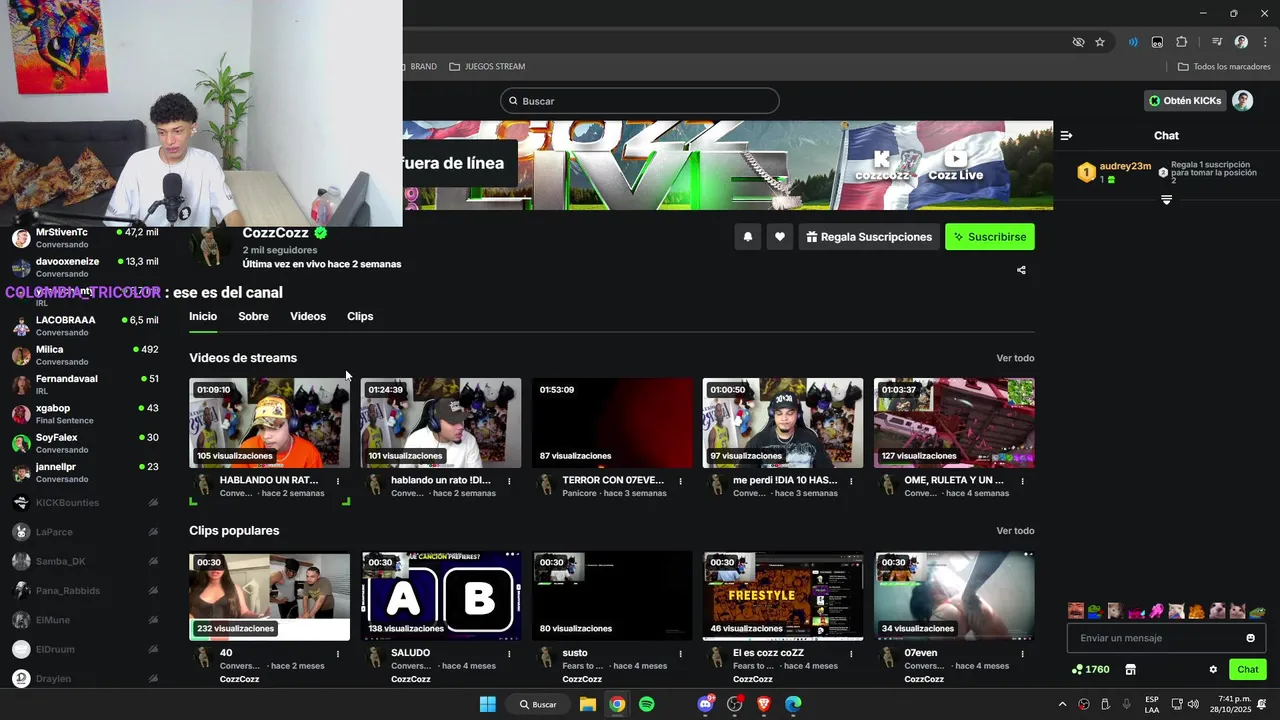This screenshot has height=720, width=1280.
Task: Open the browser media control icon
Action: coord(1217,42)
